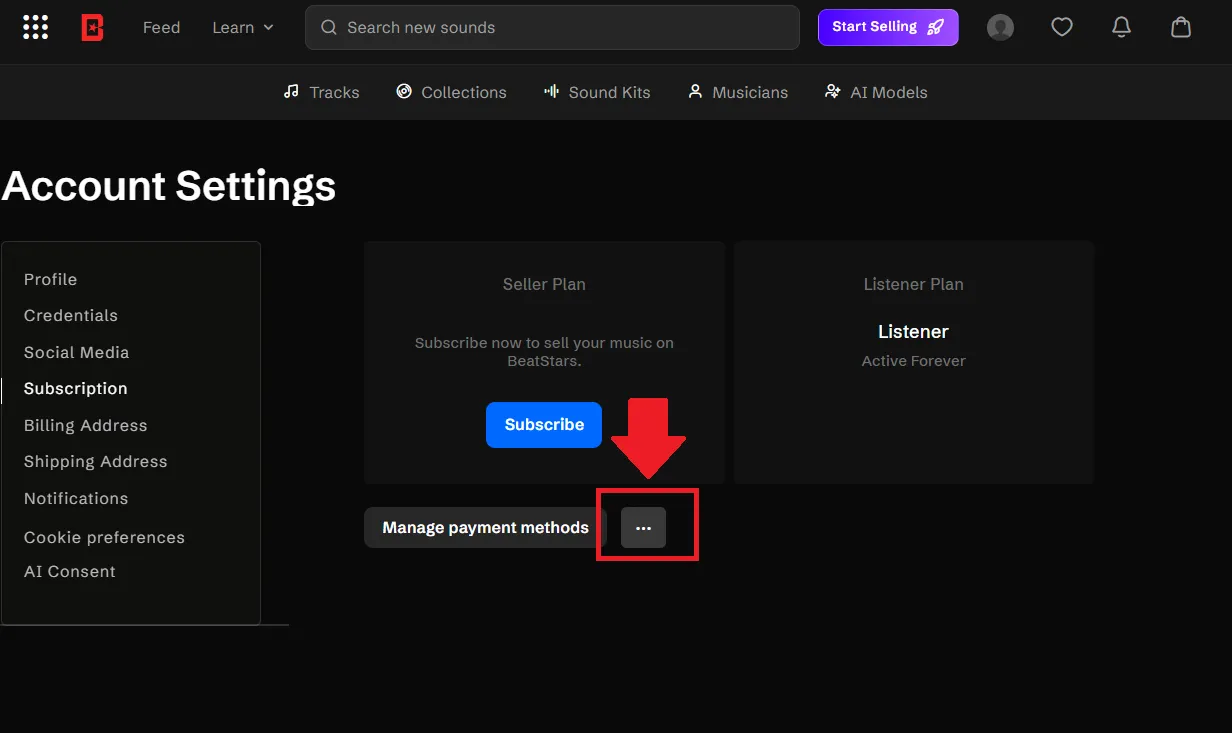Select AI Consent in settings sidebar
This screenshot has width=1232, height=733.
(69, 571)
